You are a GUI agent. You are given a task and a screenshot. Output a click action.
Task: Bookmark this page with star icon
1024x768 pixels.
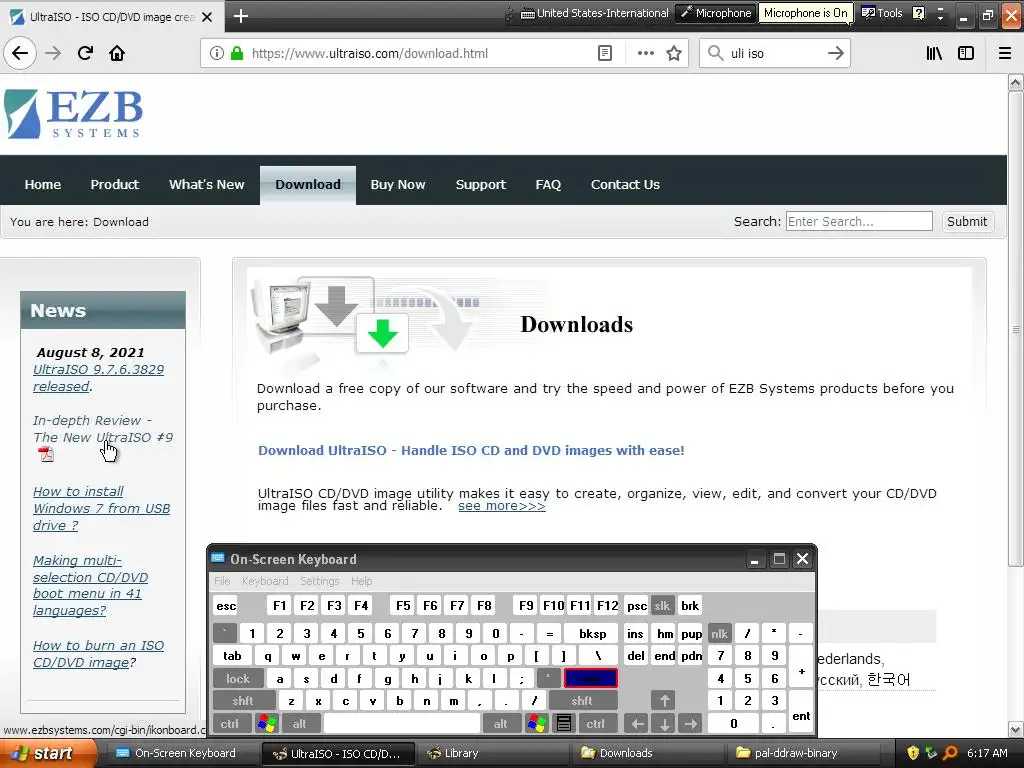click(x=674, y=54)
